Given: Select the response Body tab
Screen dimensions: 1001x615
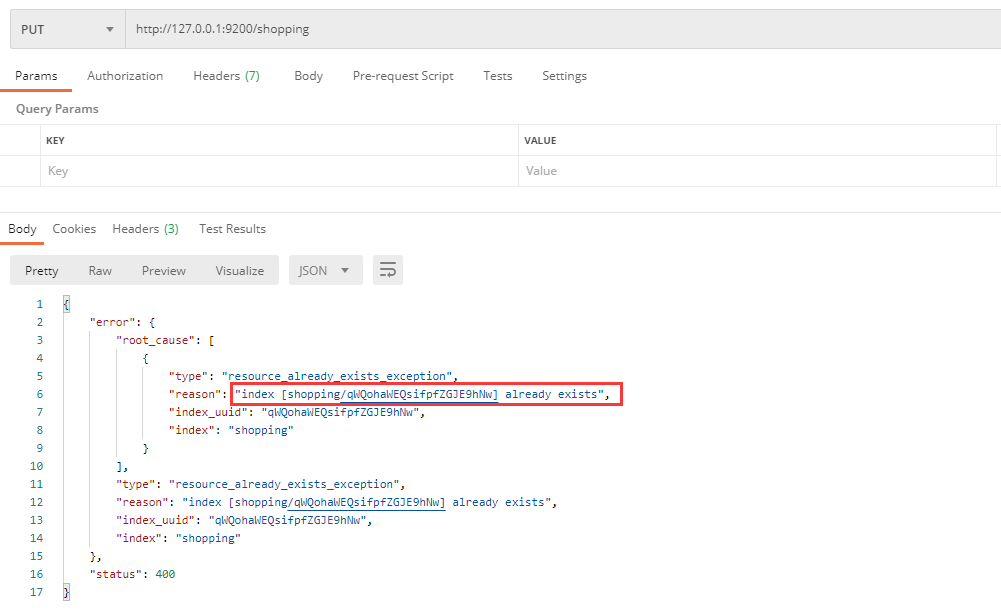Looking at the screenshot, I should point(22,229).
